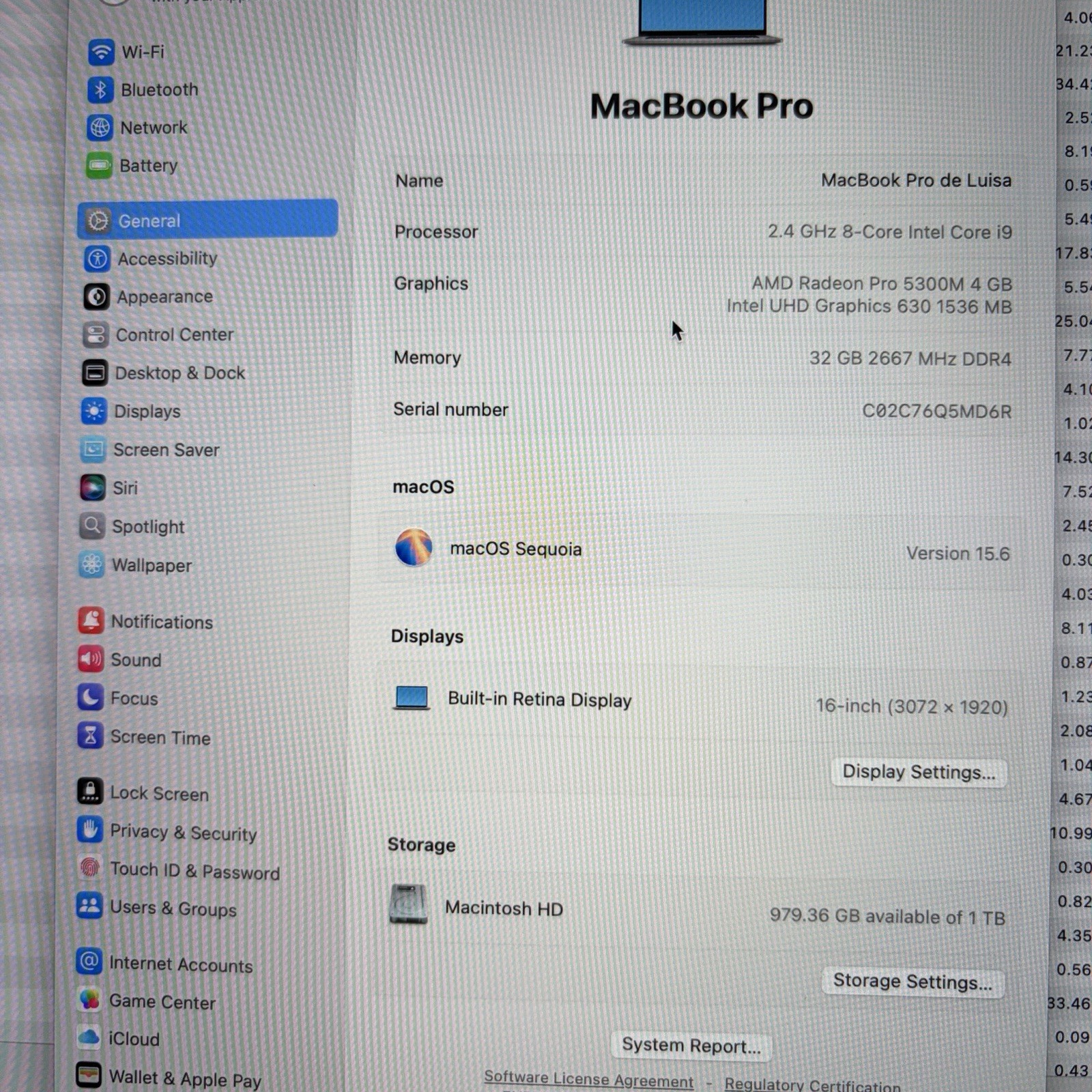
Task: Open Bluetooth settings via its icon
Action: [100, 89]
